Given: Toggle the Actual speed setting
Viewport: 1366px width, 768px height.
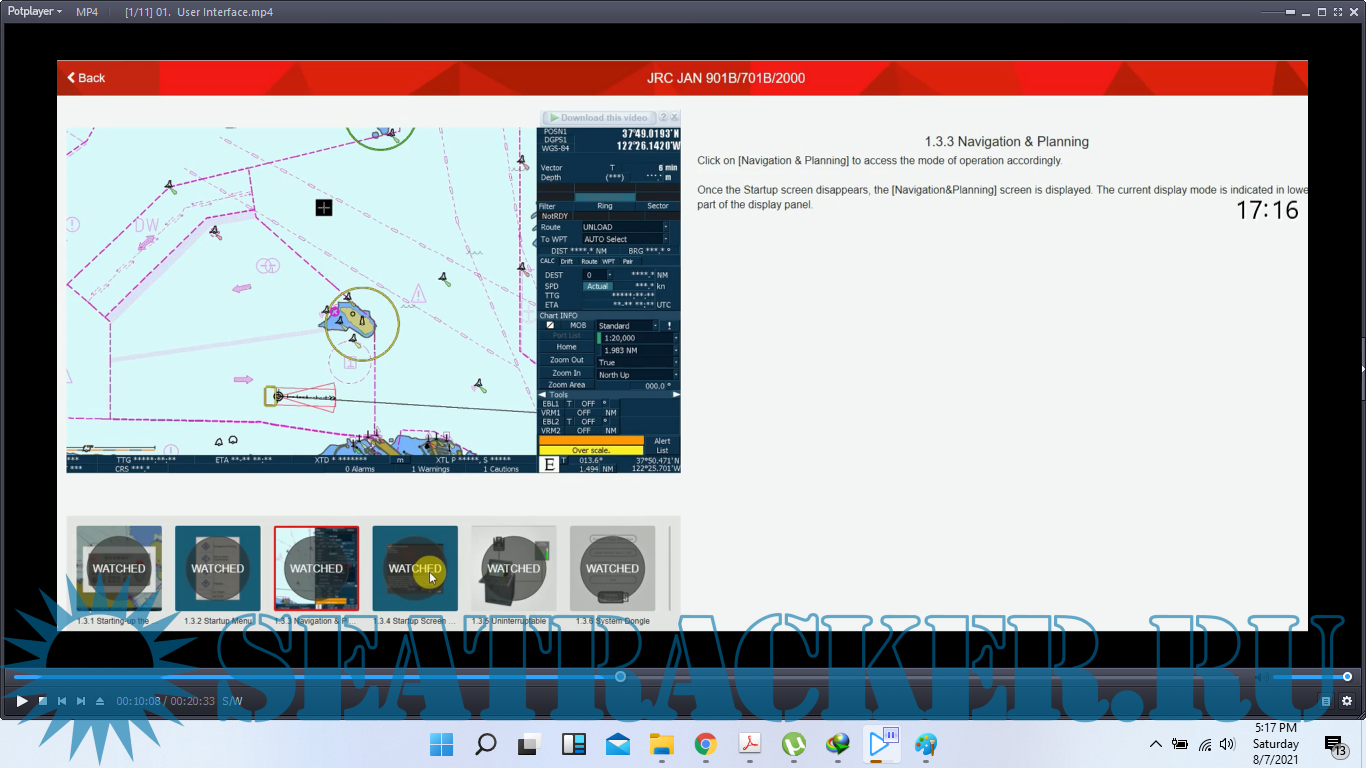Looking at the screenshot, I should pyautogui.click(x=598, y=286).
